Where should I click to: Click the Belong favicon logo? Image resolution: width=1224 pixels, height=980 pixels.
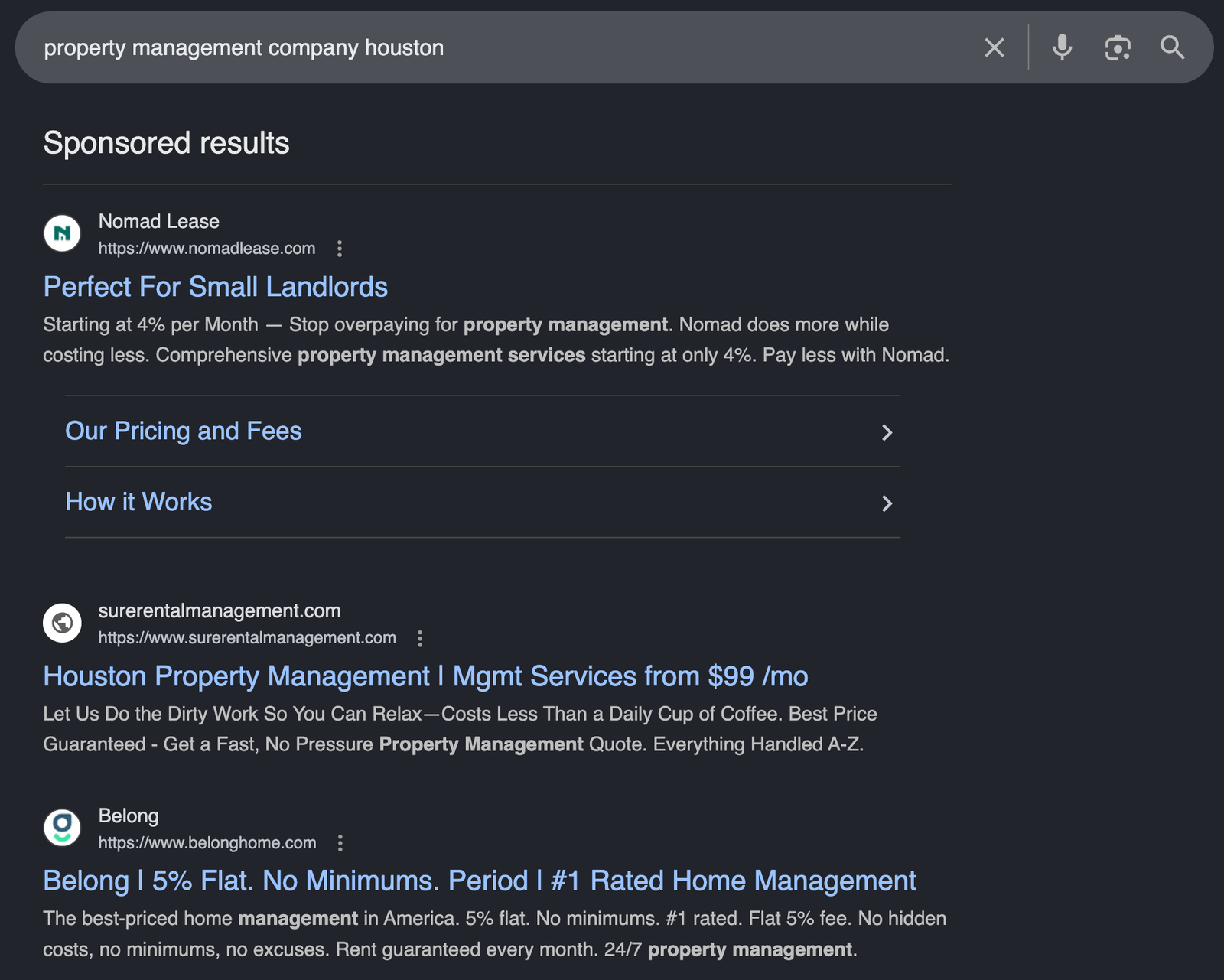(62, 828)
